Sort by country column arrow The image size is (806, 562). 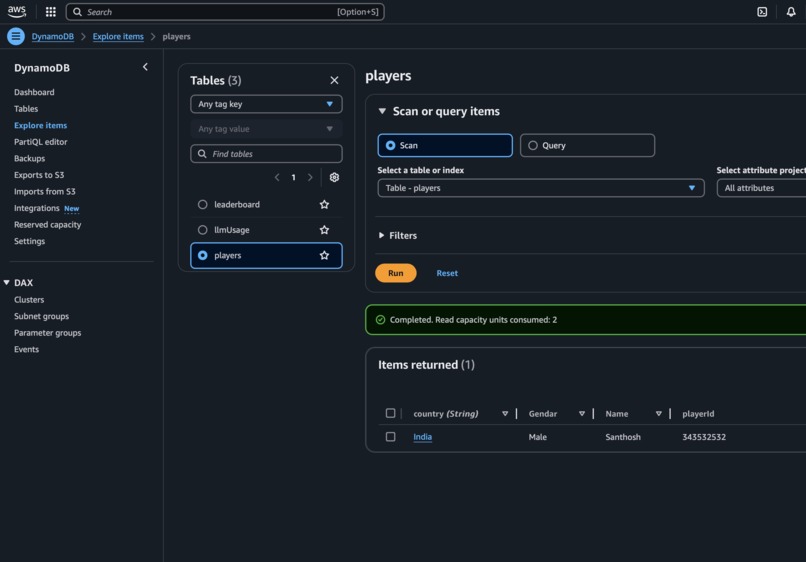click(505, 413)
